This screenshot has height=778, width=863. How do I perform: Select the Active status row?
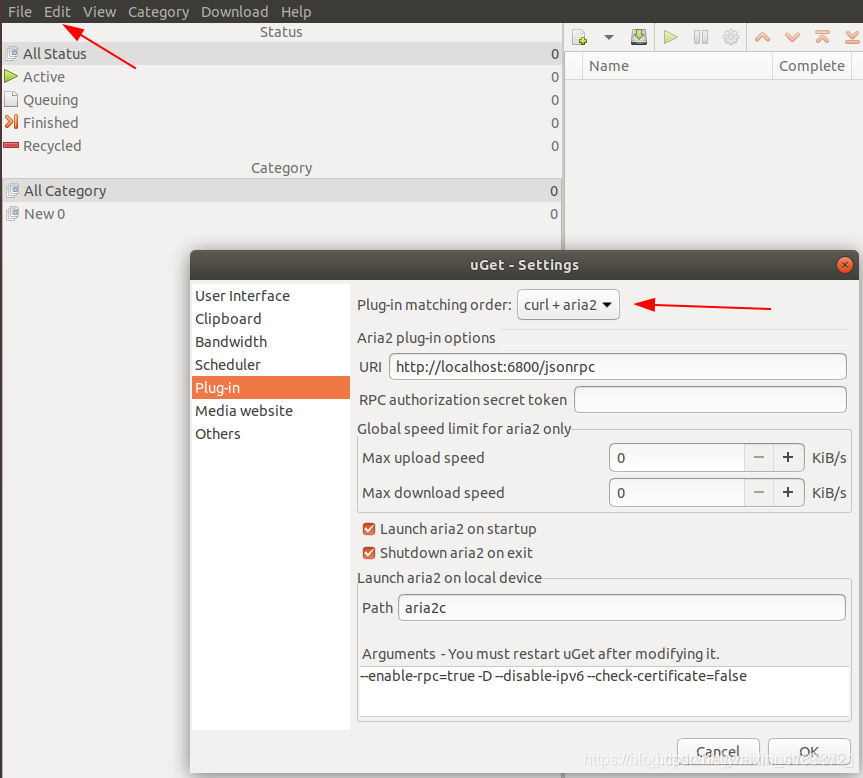281,77
